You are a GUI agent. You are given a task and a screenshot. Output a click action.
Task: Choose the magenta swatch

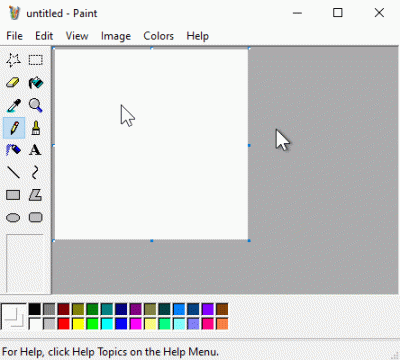(x=136, y=324)
